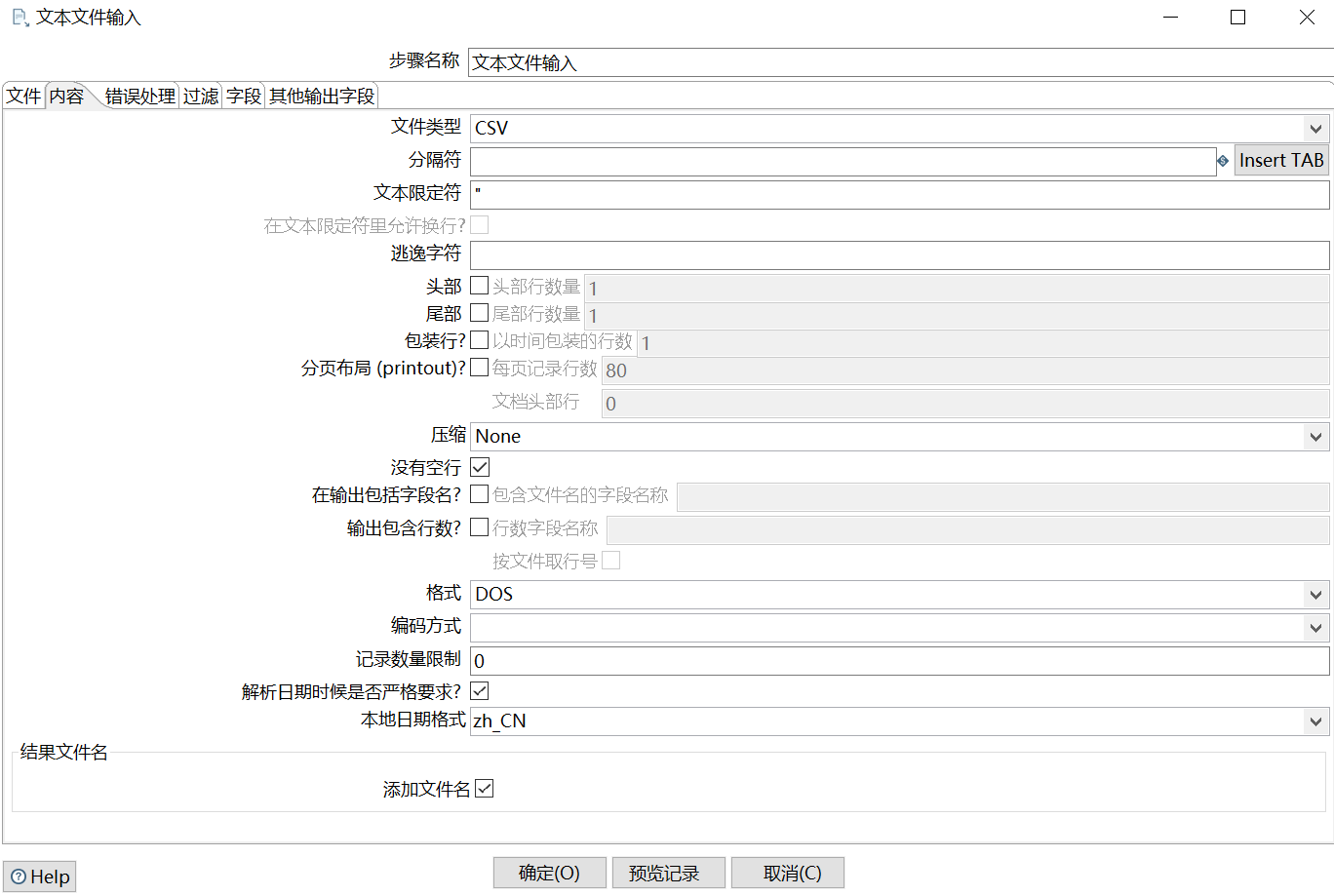Click the Insert TAB button
This screenshot has height=896, width=1334.
[1281, 161]
